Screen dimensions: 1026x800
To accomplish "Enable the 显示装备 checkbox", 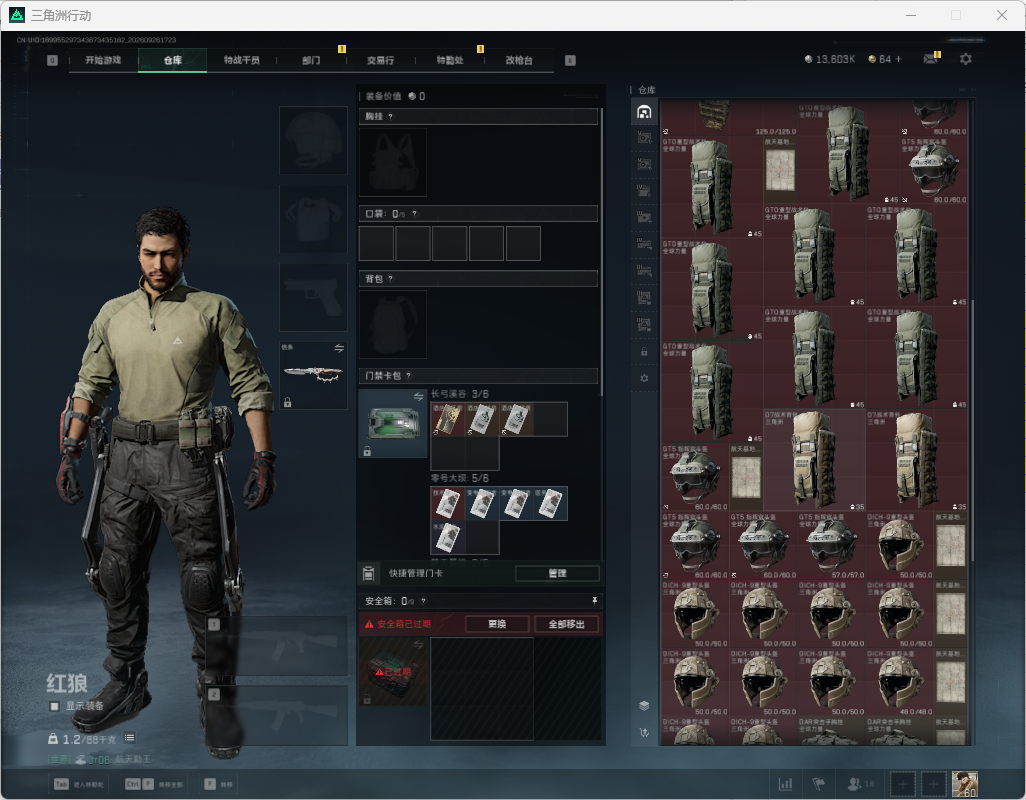I will coord(55,706).
